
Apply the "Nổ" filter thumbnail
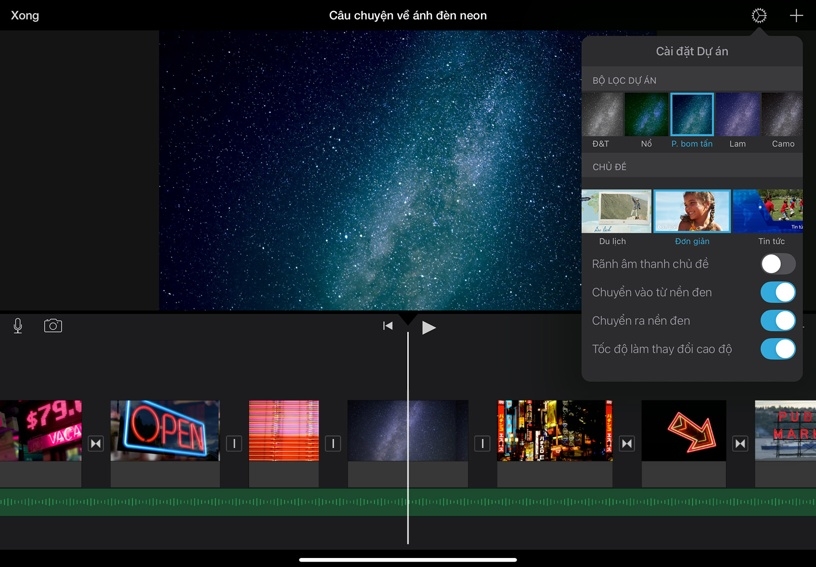(x=646, y=115)
